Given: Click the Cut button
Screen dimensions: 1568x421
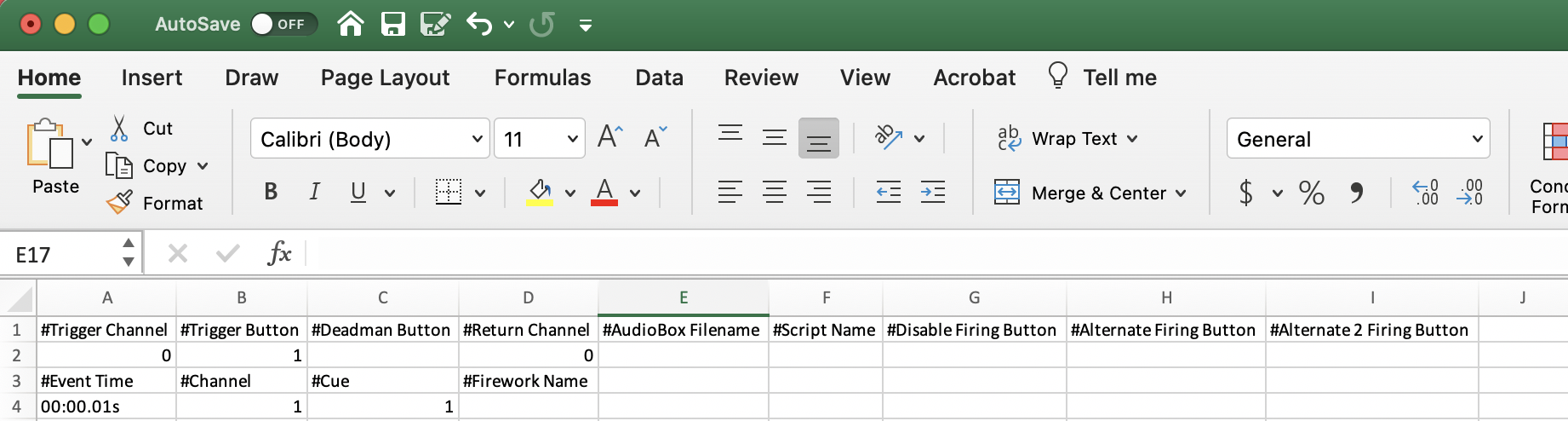Looking at the screenshot, I should [x=141, y=128].
